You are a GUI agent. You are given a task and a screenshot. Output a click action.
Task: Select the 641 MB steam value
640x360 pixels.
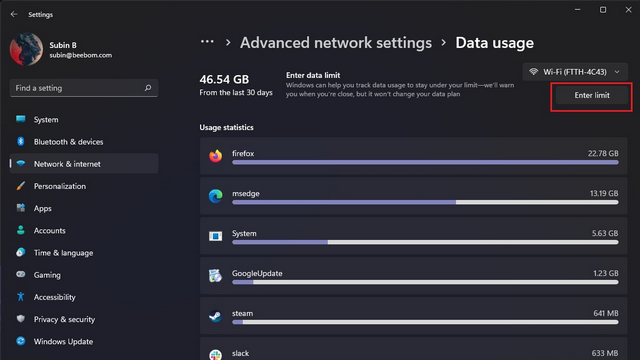pyautogui.click(x=606, y=313)
